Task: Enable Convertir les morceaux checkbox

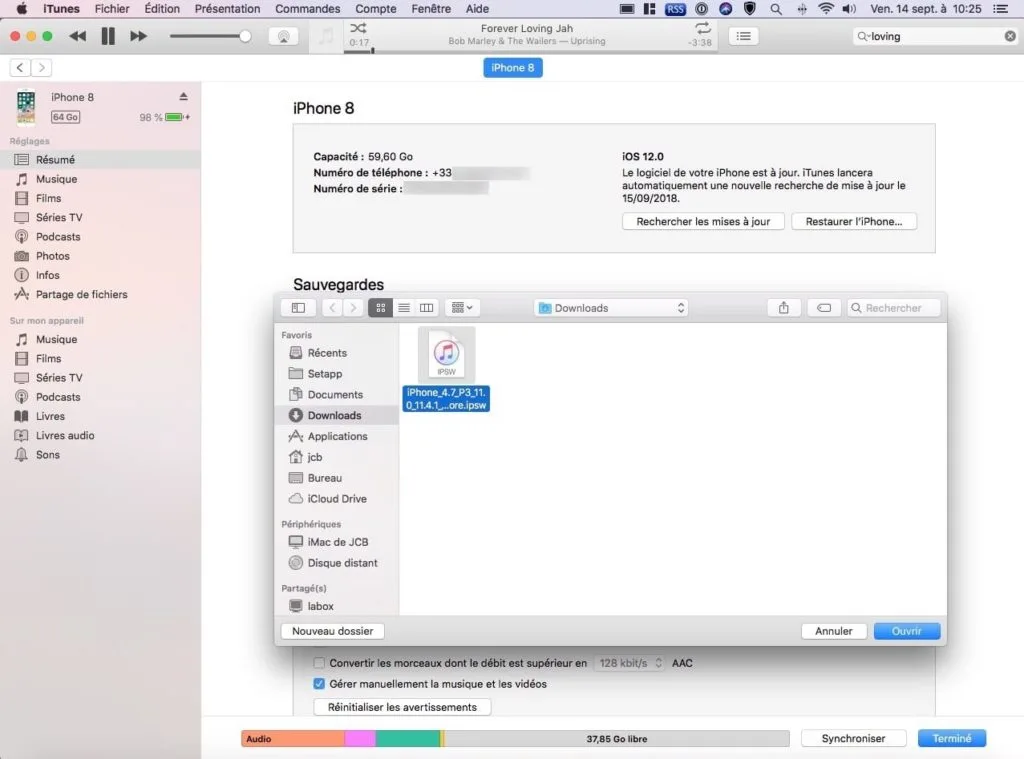Action: 319,663
